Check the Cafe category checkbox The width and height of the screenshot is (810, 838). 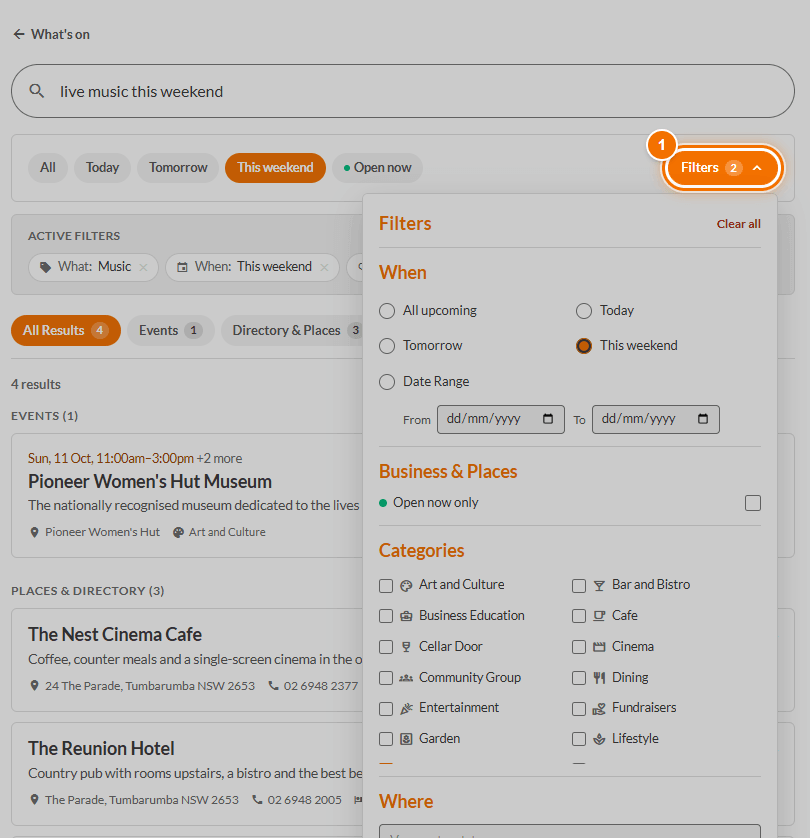click(579, 616)
